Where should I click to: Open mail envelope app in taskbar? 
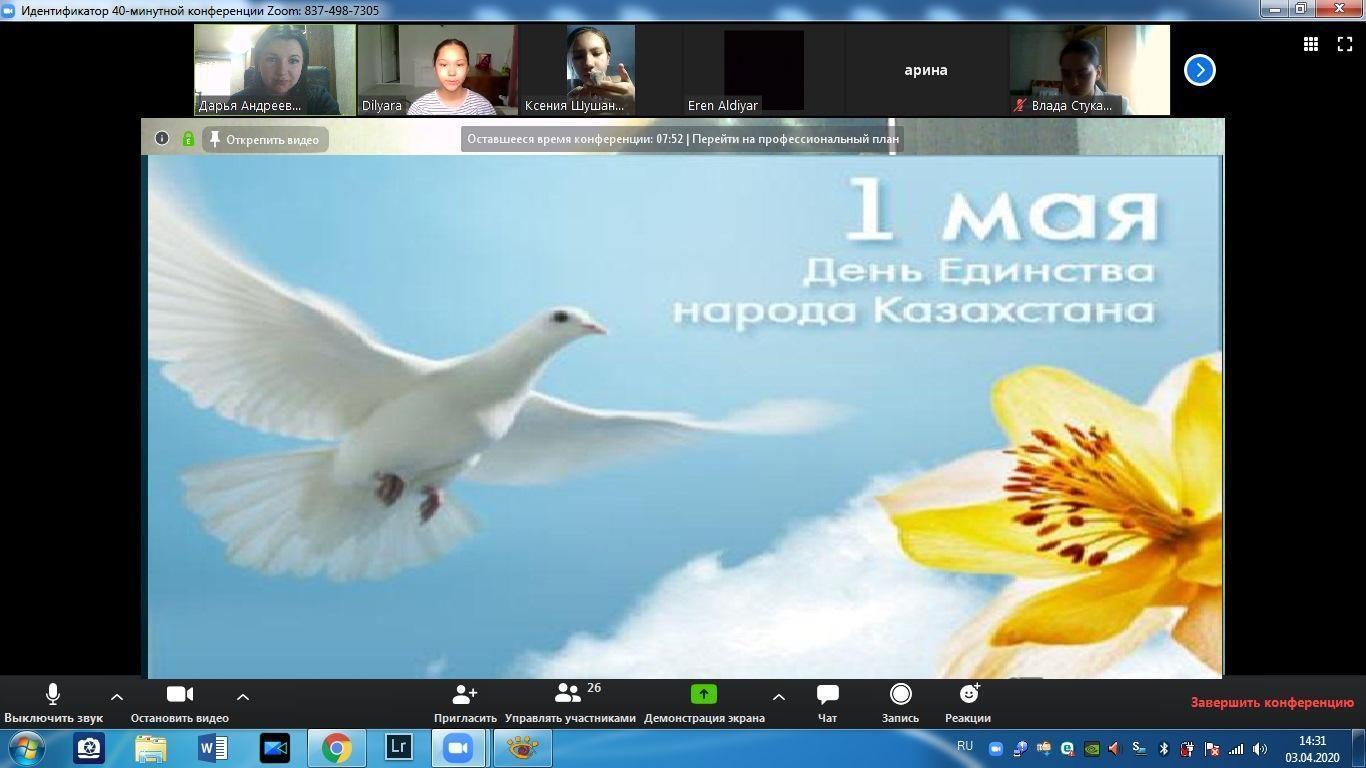275,748
